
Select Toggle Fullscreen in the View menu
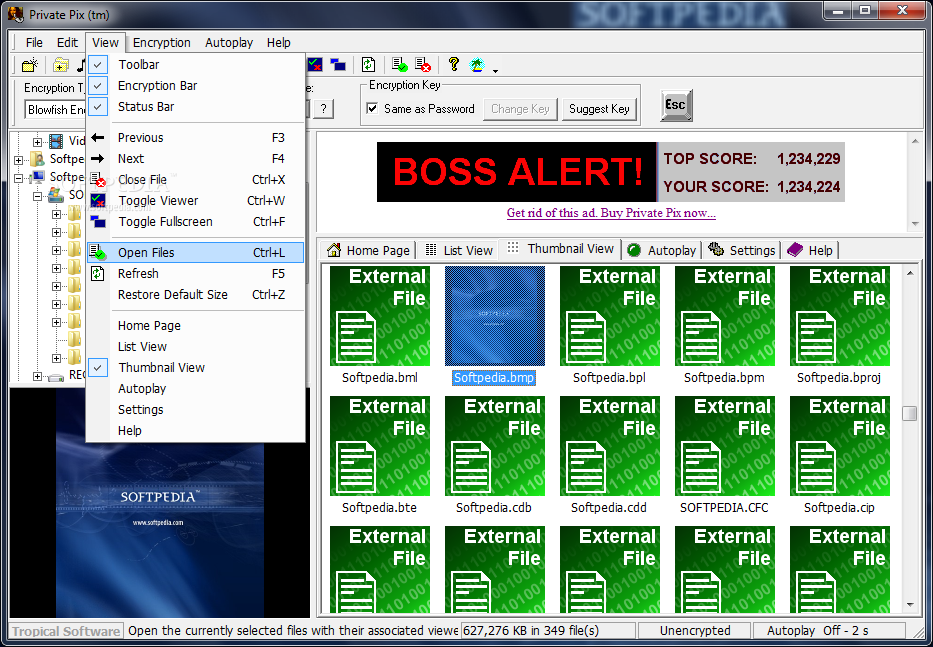point(196,221)
